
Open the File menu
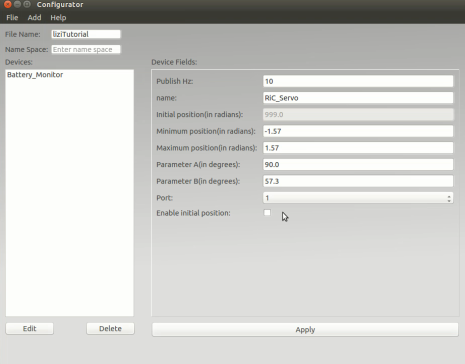(x=12, y=18)
